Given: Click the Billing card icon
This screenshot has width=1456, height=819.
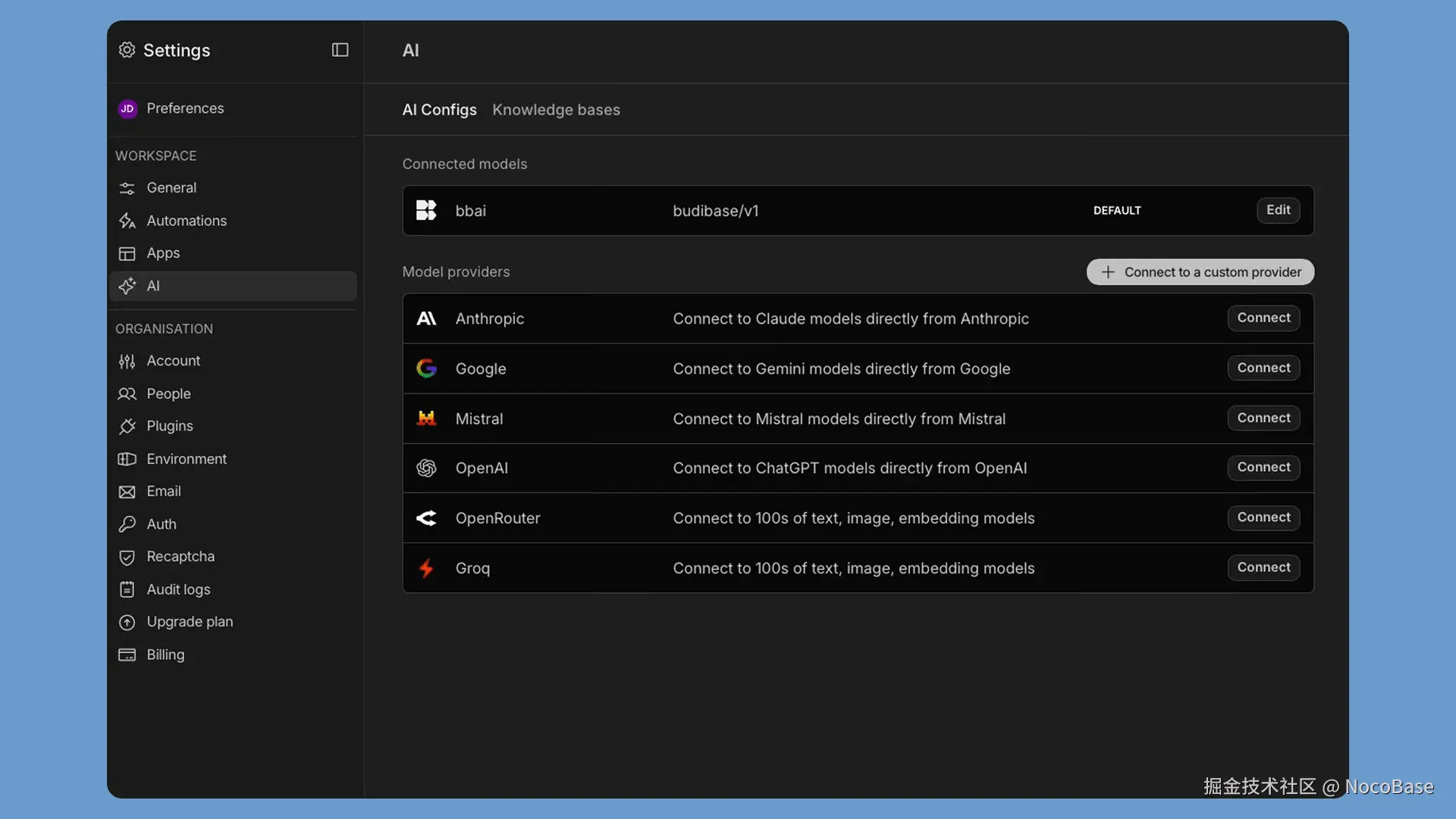Looking at the screenshot, I should tap(127, 654).
